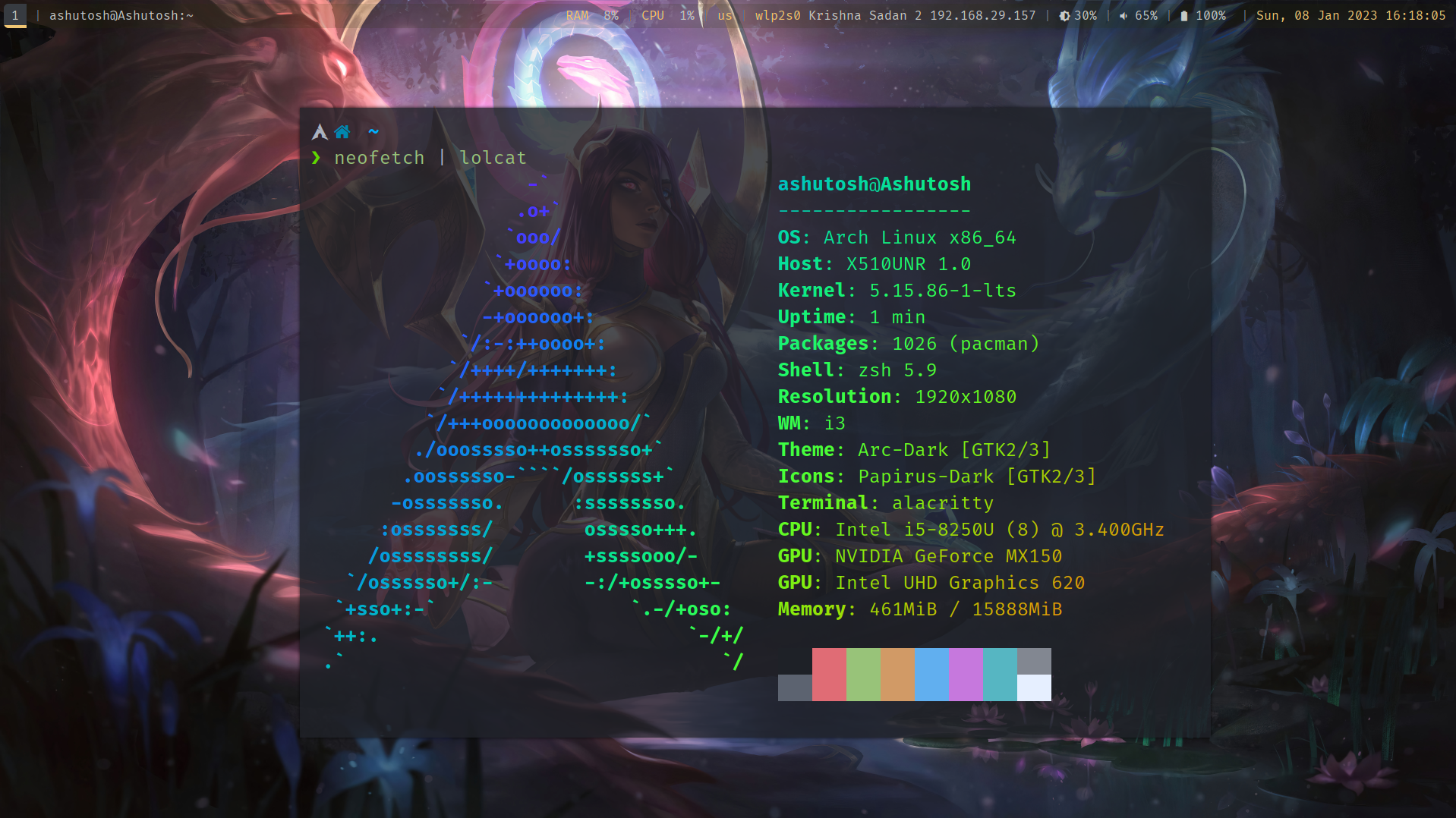The image size is (1456, 818).
Task: Click the 'us' keyboard layout indicator
Action: [725, 16]
